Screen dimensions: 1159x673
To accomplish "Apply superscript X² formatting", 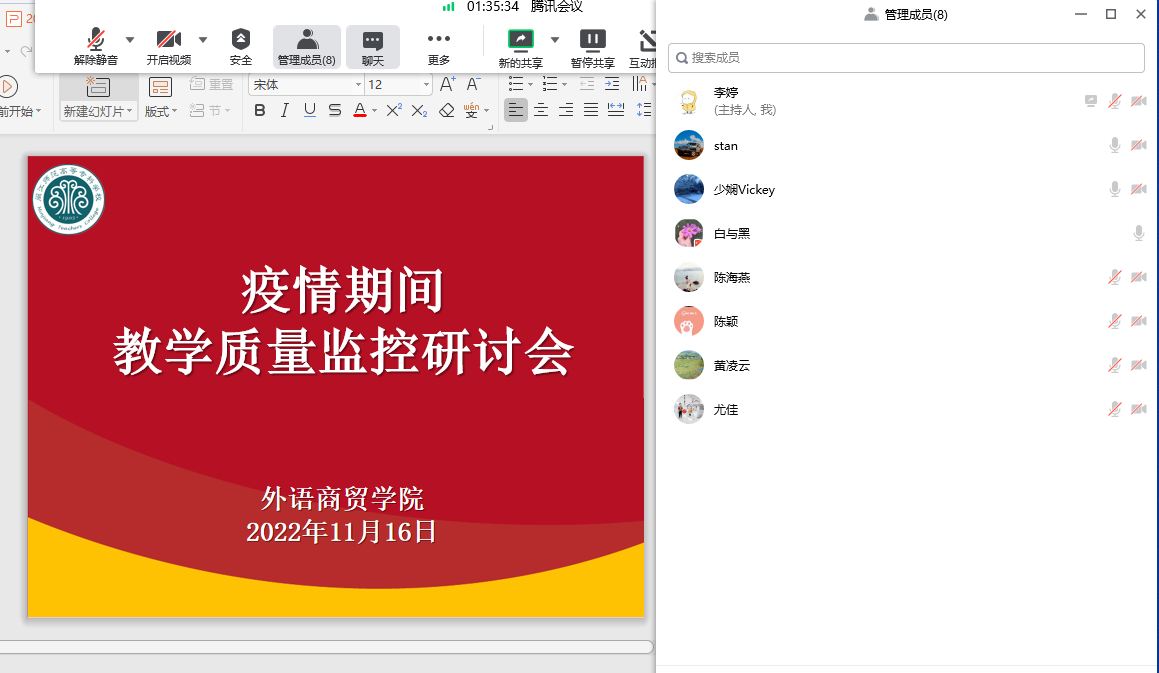I will click(x=394, y=110).
